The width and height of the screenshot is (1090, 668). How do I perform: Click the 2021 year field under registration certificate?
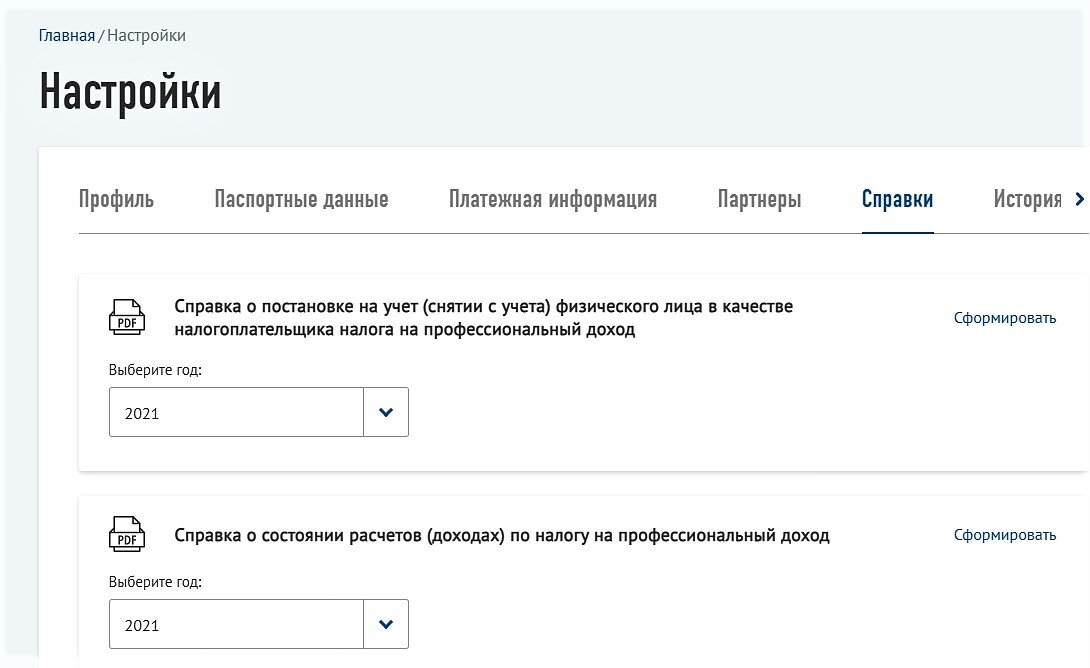coord(236,412)
